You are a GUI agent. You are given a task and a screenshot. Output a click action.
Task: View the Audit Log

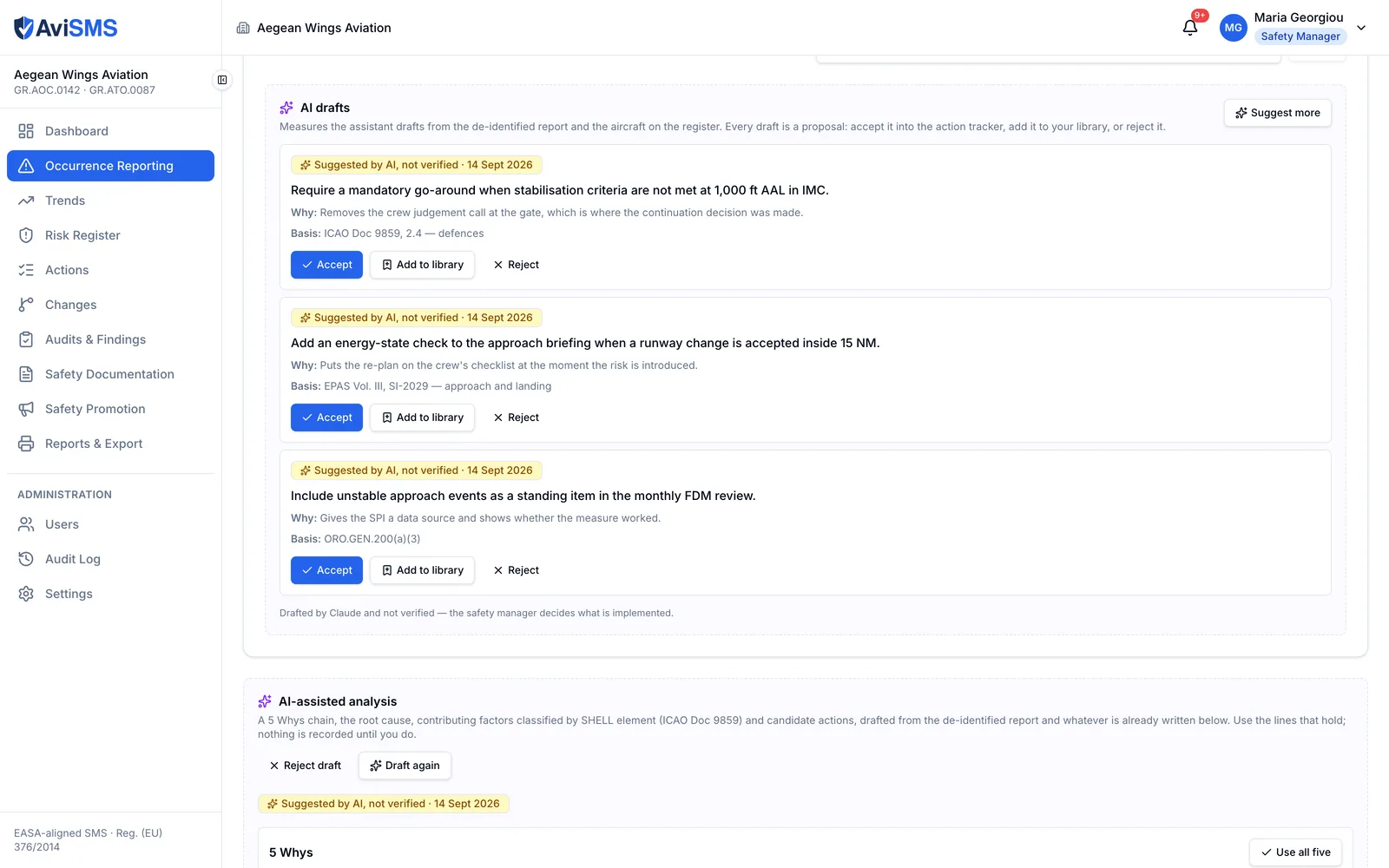[x=110, y=559]
